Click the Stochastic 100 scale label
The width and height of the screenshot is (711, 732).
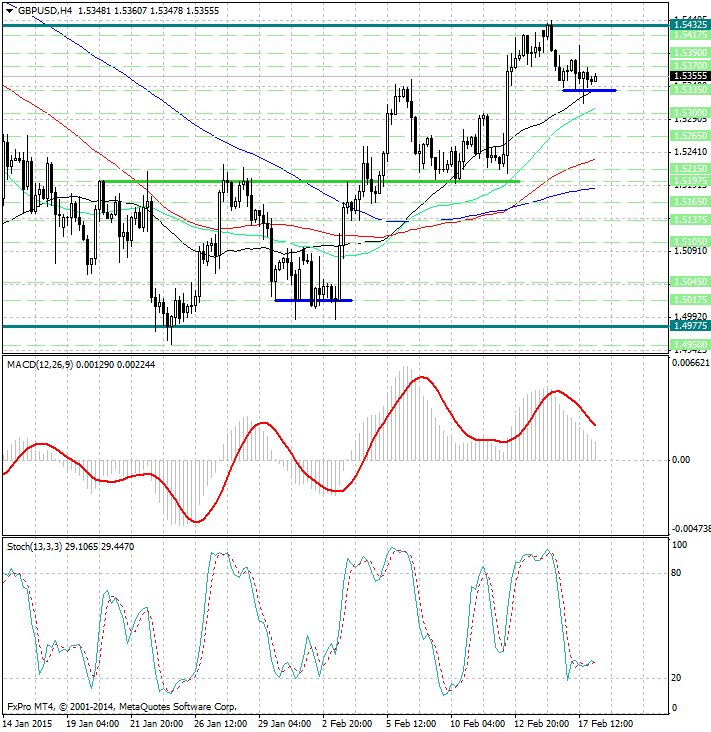coord(679,545)
